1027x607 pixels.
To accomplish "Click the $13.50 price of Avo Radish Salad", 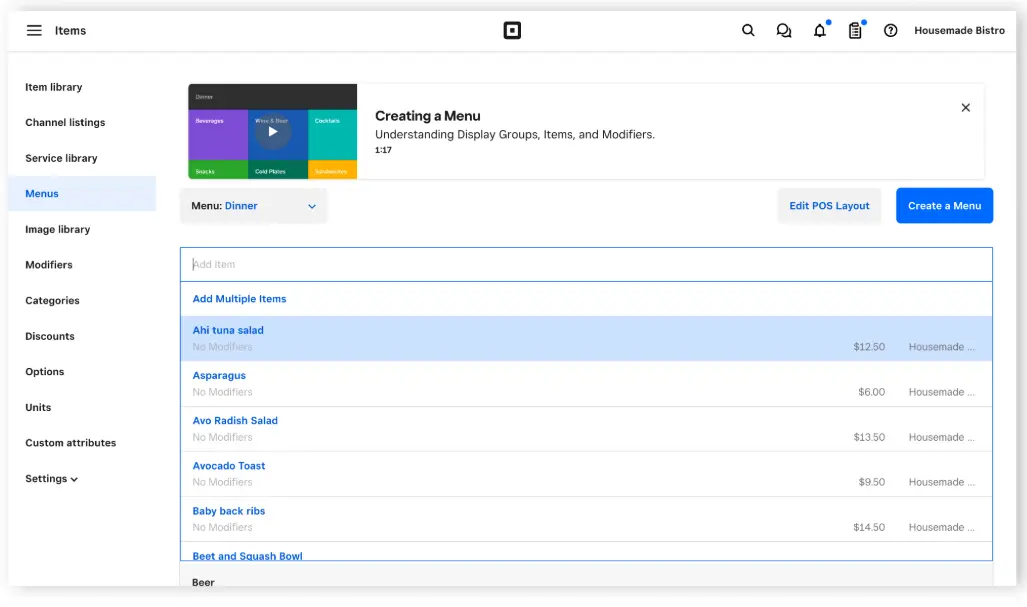I will (869, 437).
